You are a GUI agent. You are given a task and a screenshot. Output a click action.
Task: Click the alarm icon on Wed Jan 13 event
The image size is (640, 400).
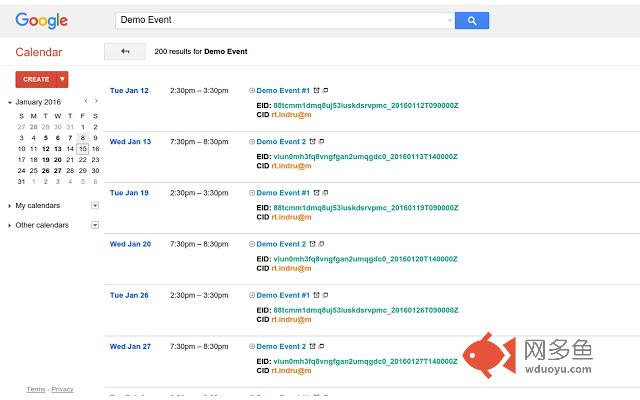coord(313,142)
